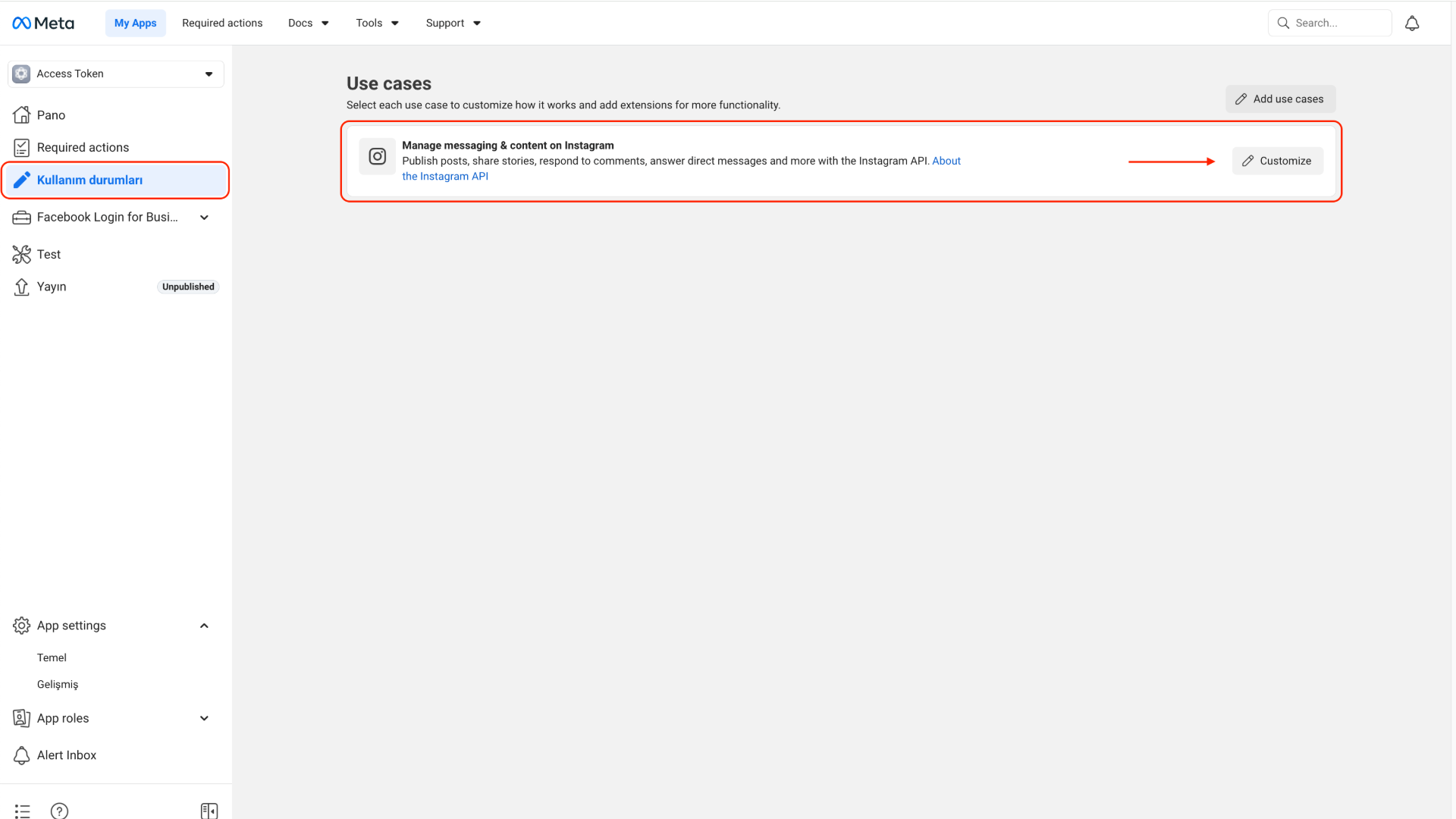Click the list icon at sidebar bottom
The image size is (1456, 819).
click(23, 811)
